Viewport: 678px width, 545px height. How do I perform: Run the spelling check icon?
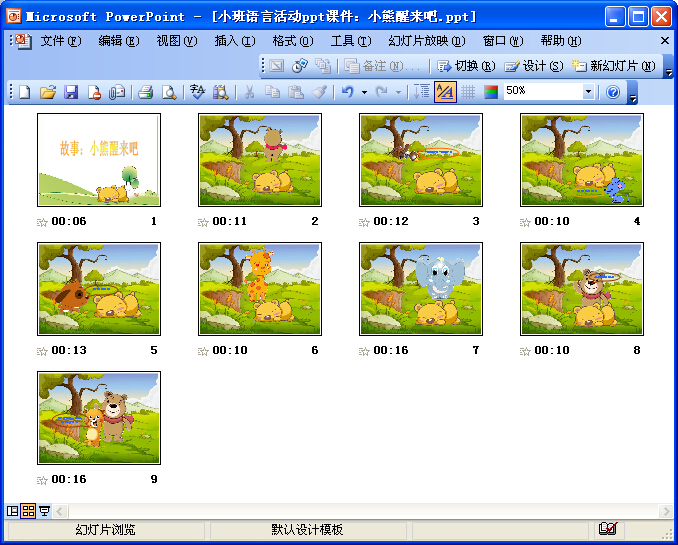(197, 92)
